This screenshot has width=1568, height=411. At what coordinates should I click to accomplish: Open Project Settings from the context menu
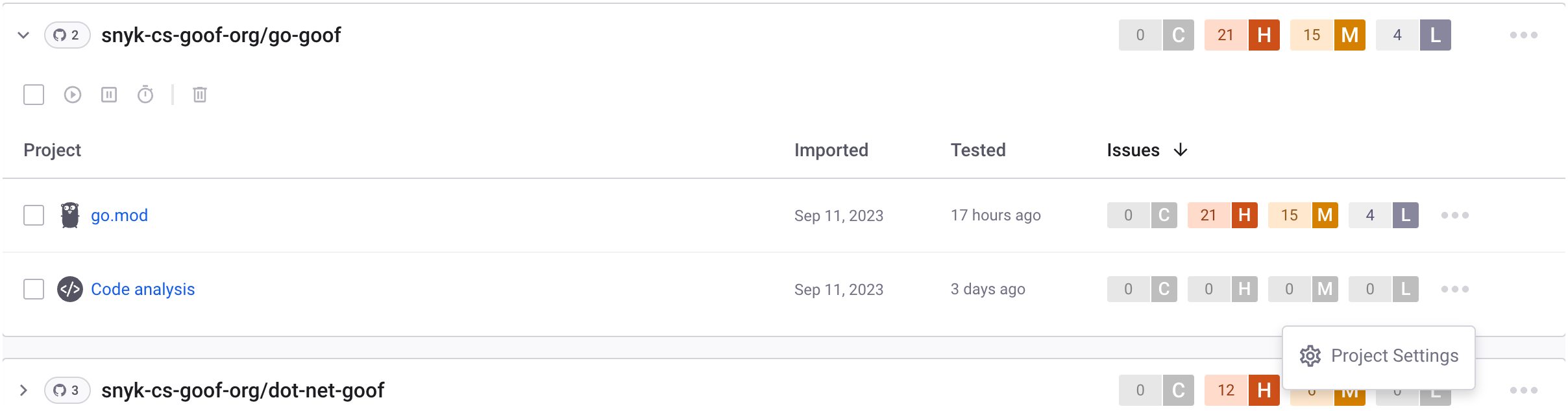click(1379, 356)
